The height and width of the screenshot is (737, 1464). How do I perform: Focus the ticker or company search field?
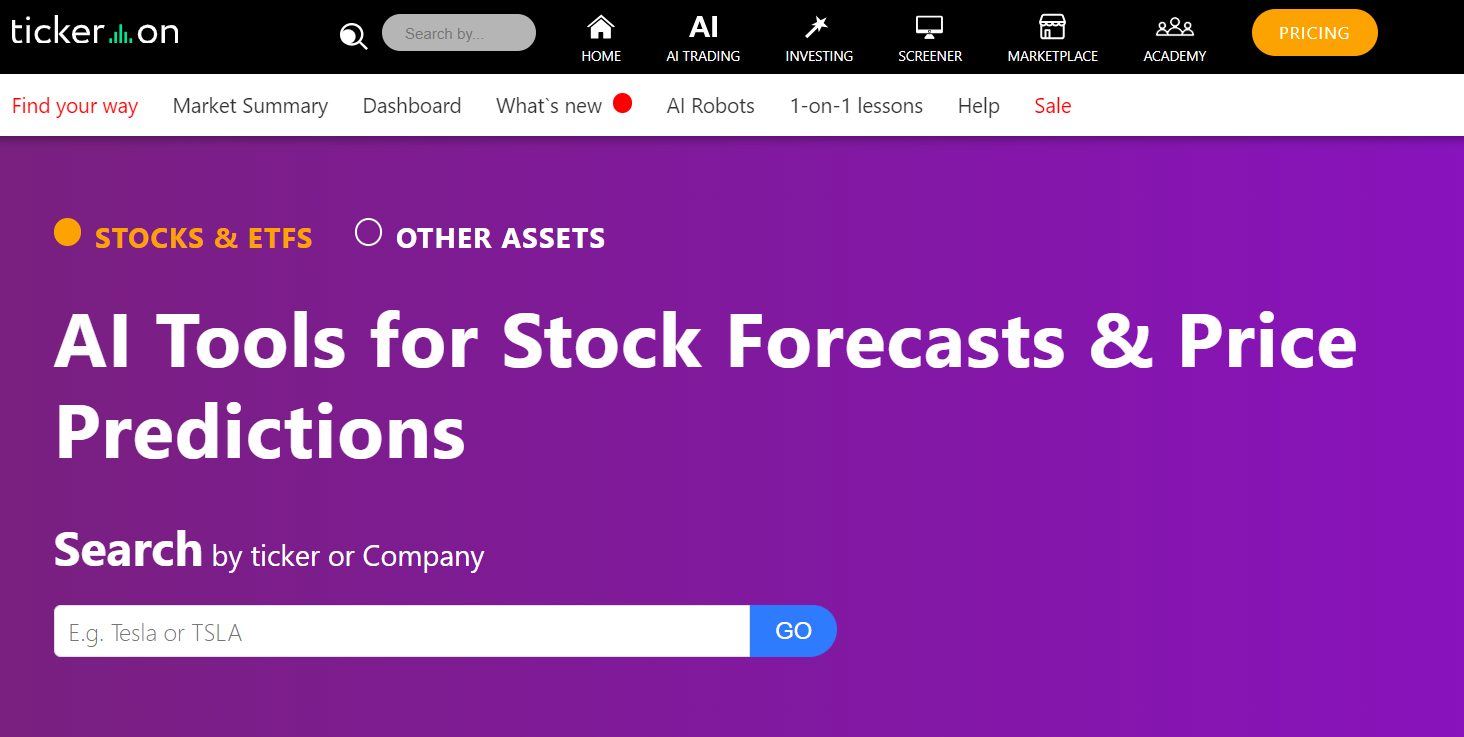pos(402,632)
